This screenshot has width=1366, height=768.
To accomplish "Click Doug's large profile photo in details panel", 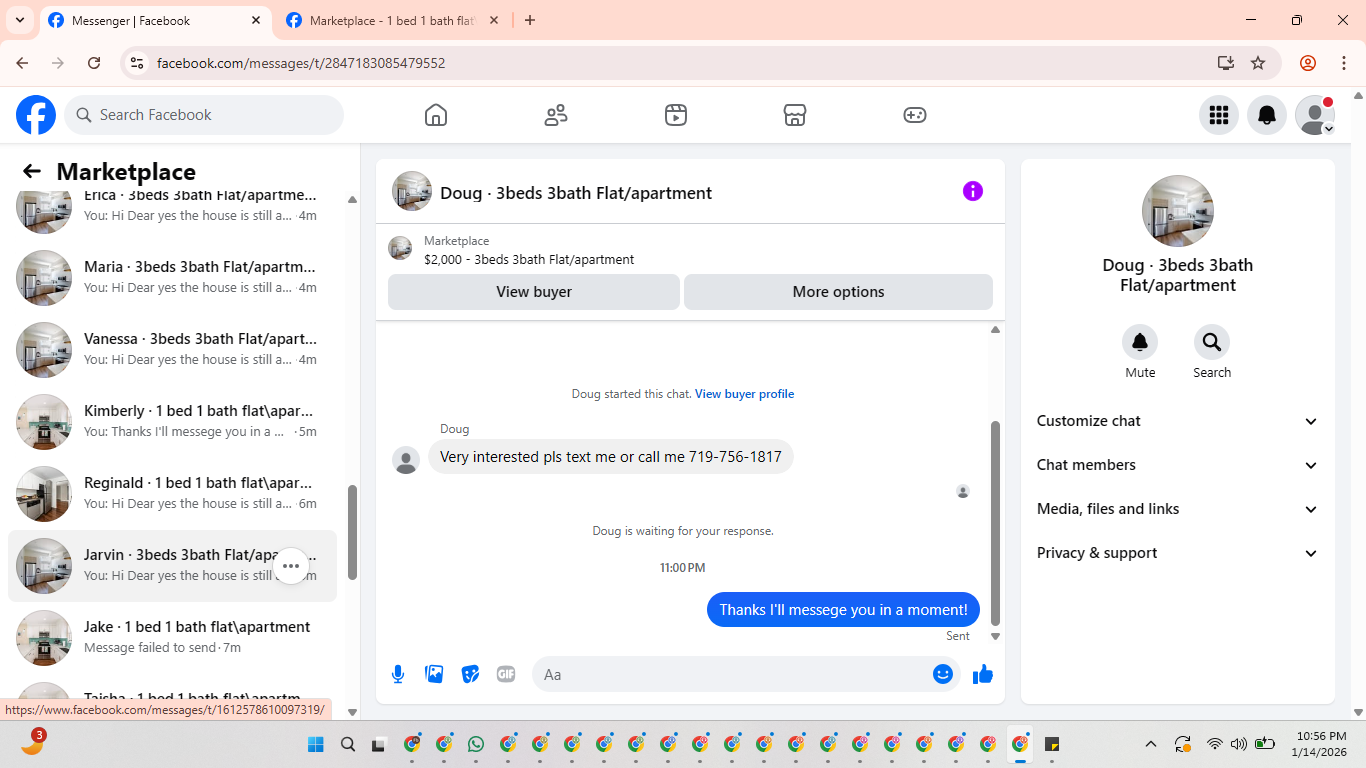I will pyautogui.click(x=1178, y=211).
